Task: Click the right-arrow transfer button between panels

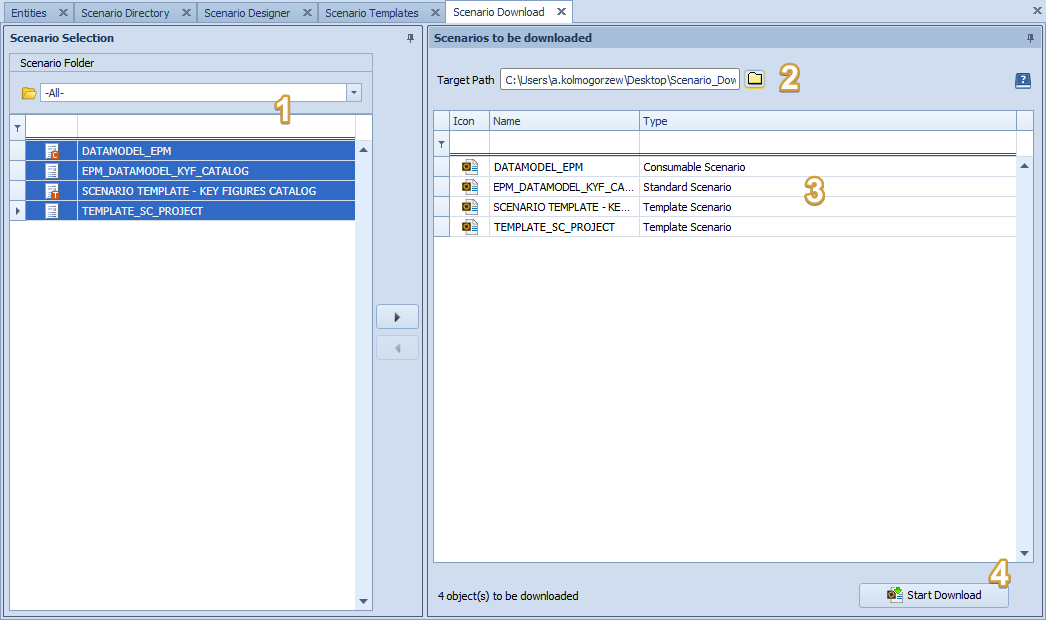Action: coord(397,316)
